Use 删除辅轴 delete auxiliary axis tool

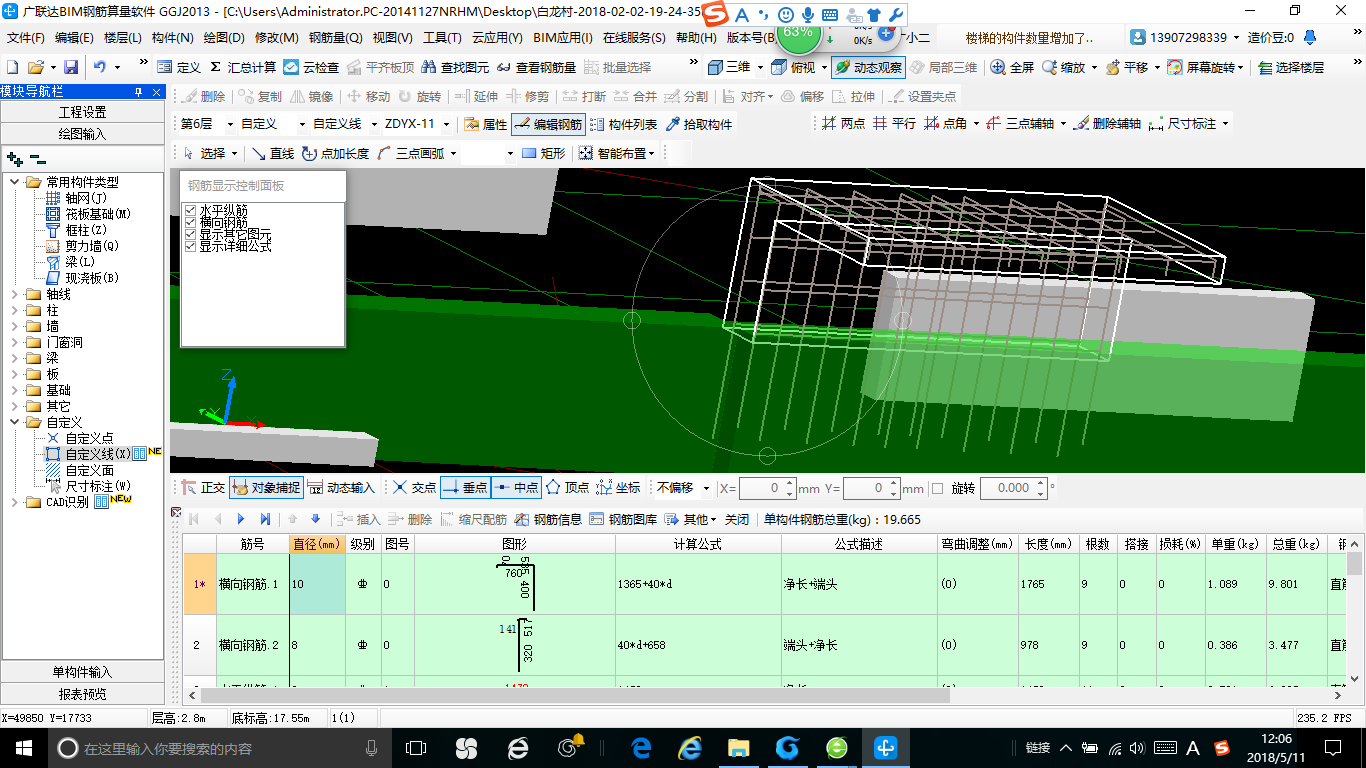pos(1107,124)
